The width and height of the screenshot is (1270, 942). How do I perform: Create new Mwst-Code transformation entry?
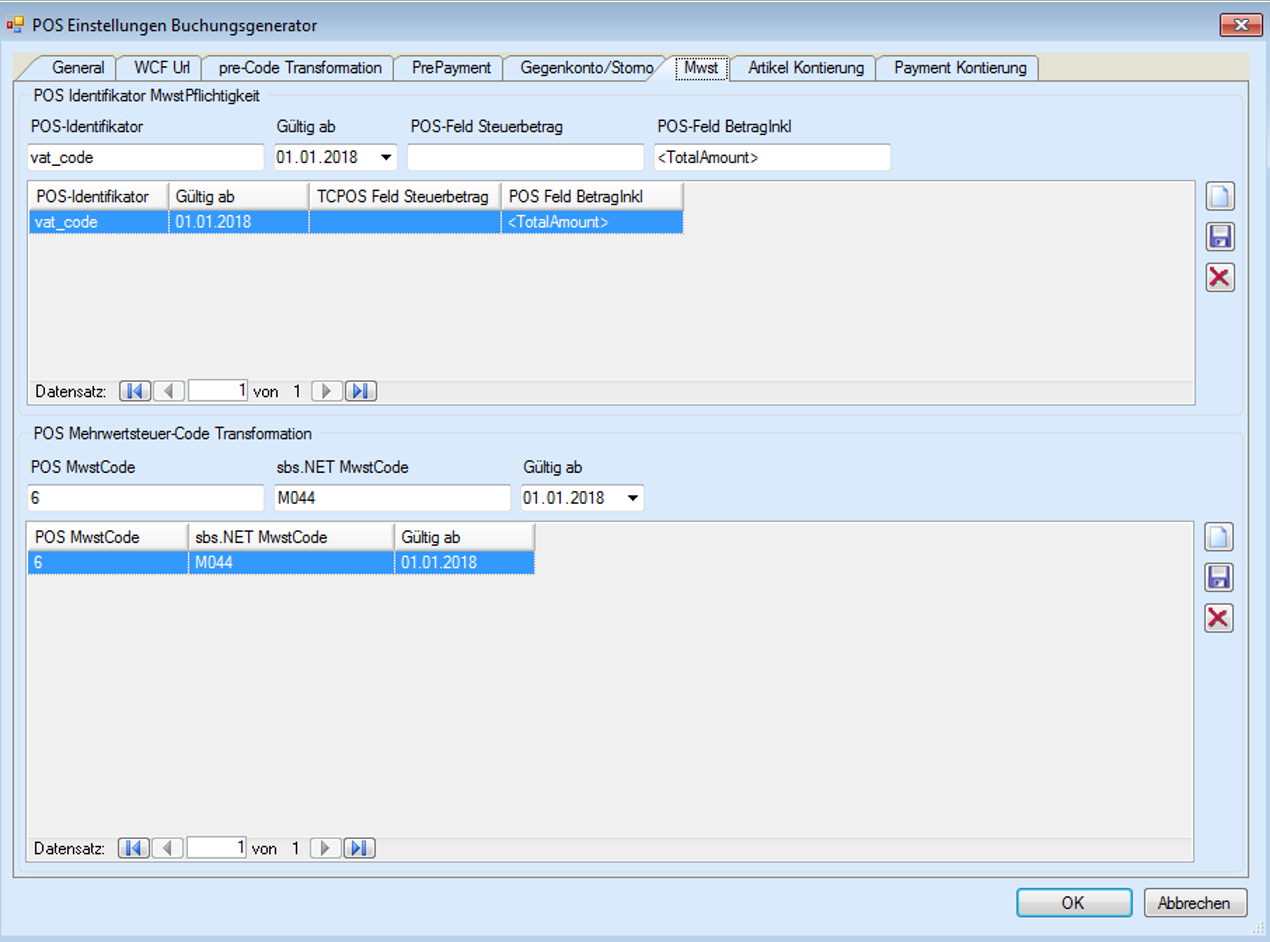1218,537
